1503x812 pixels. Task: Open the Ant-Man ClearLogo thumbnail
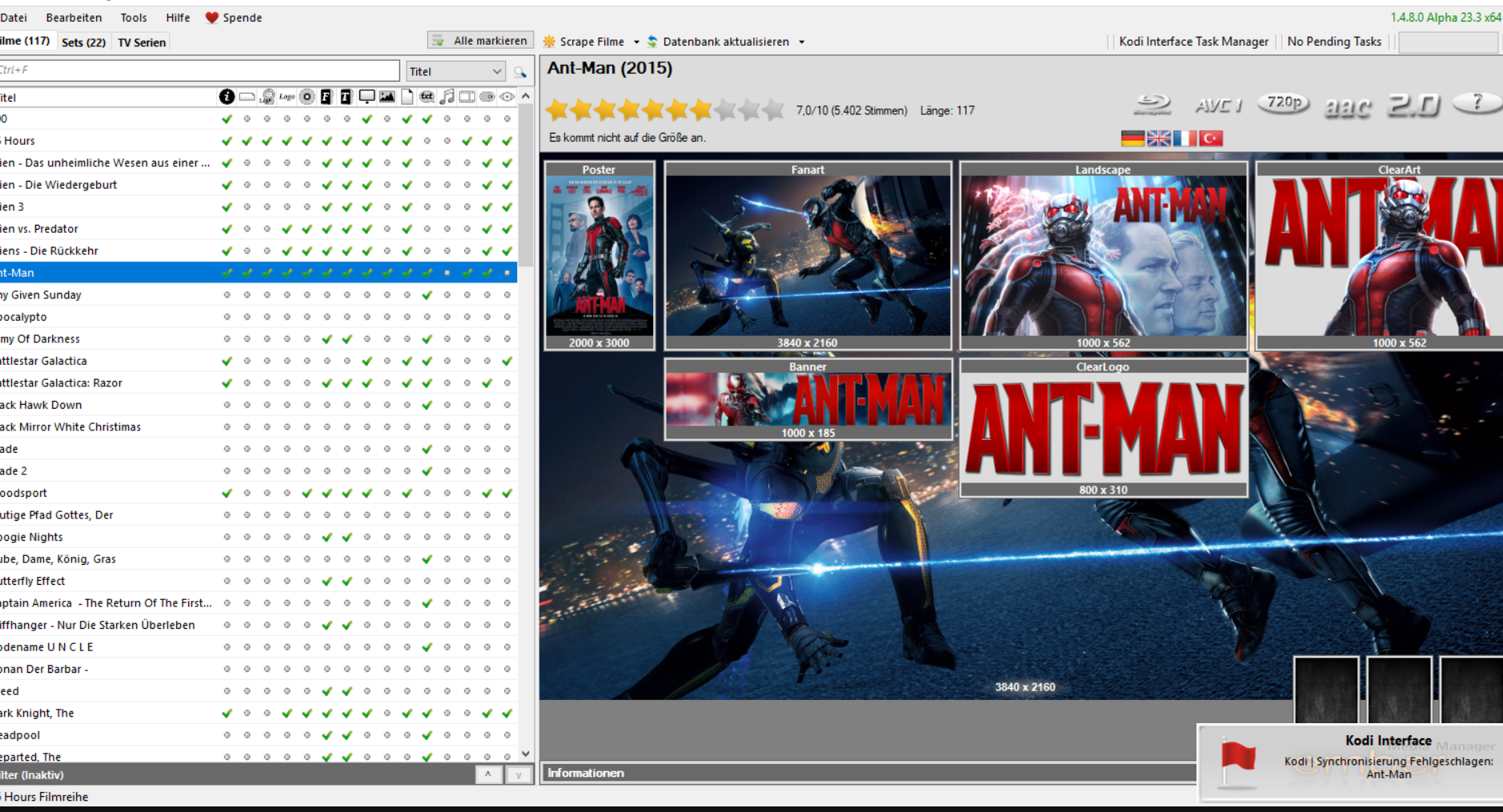[x=1103, y=428]
